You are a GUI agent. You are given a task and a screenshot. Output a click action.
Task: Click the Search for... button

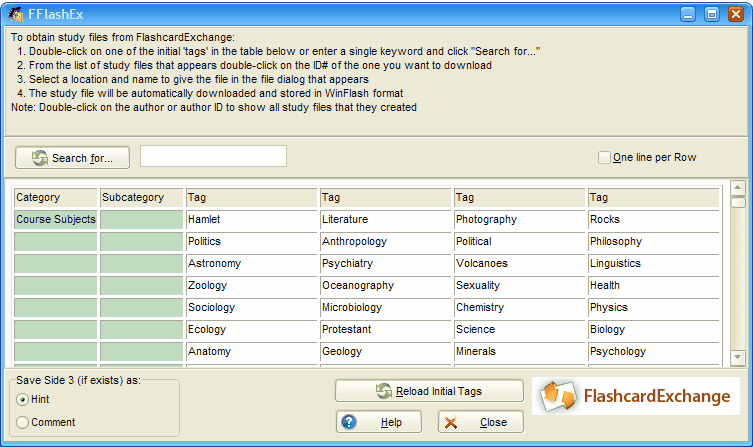(x=73, y=157)
